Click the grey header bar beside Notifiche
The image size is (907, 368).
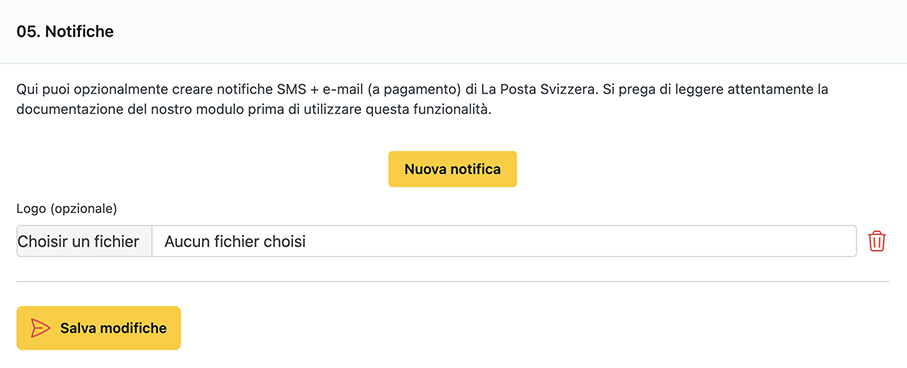(x=509, y=31)
